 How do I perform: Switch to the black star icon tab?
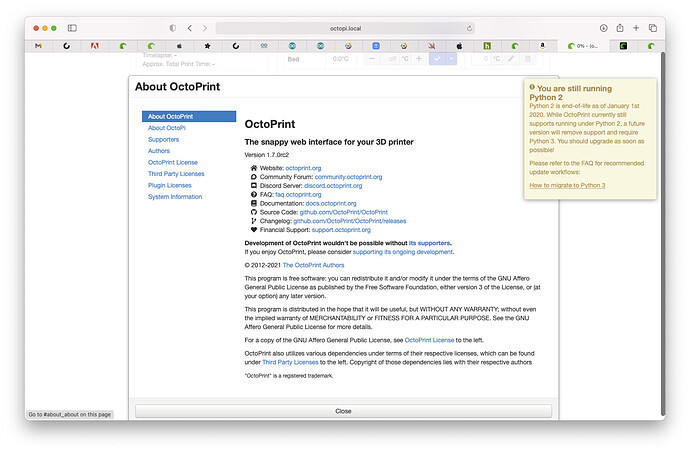[x=207, y=46]
